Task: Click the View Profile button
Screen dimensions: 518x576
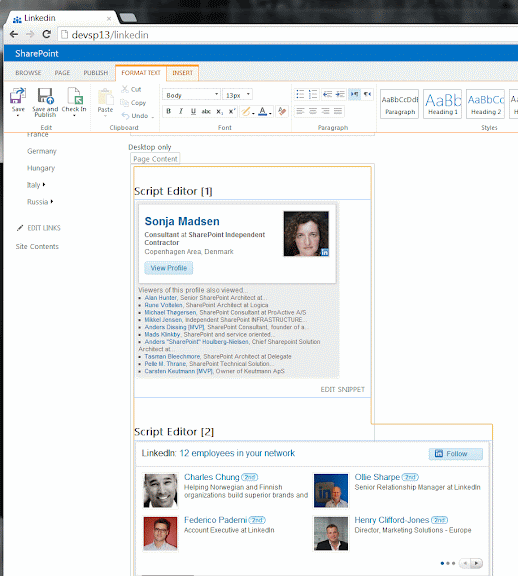Action: tap(169, 268)
